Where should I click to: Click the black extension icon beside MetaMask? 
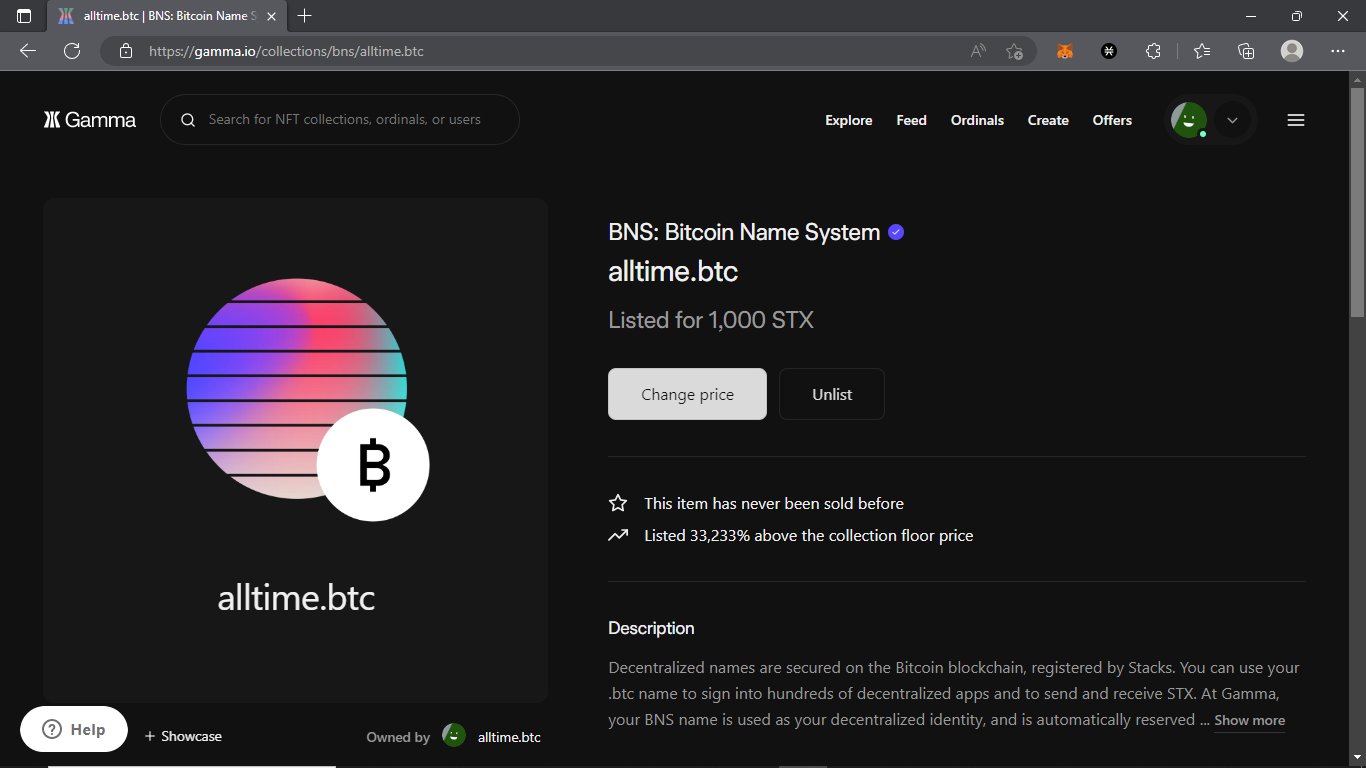pos(1108,50)
